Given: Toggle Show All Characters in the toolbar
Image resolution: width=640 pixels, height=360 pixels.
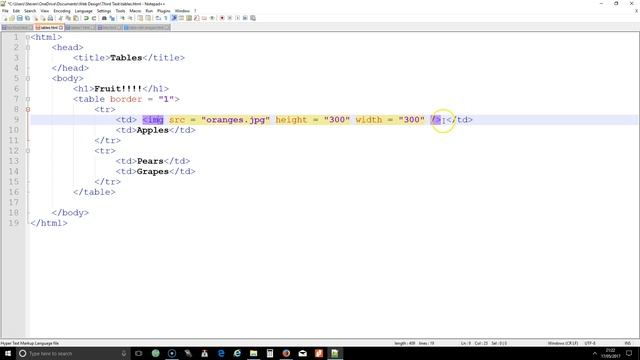Looking at the screenshot, I should coord(166,18).
